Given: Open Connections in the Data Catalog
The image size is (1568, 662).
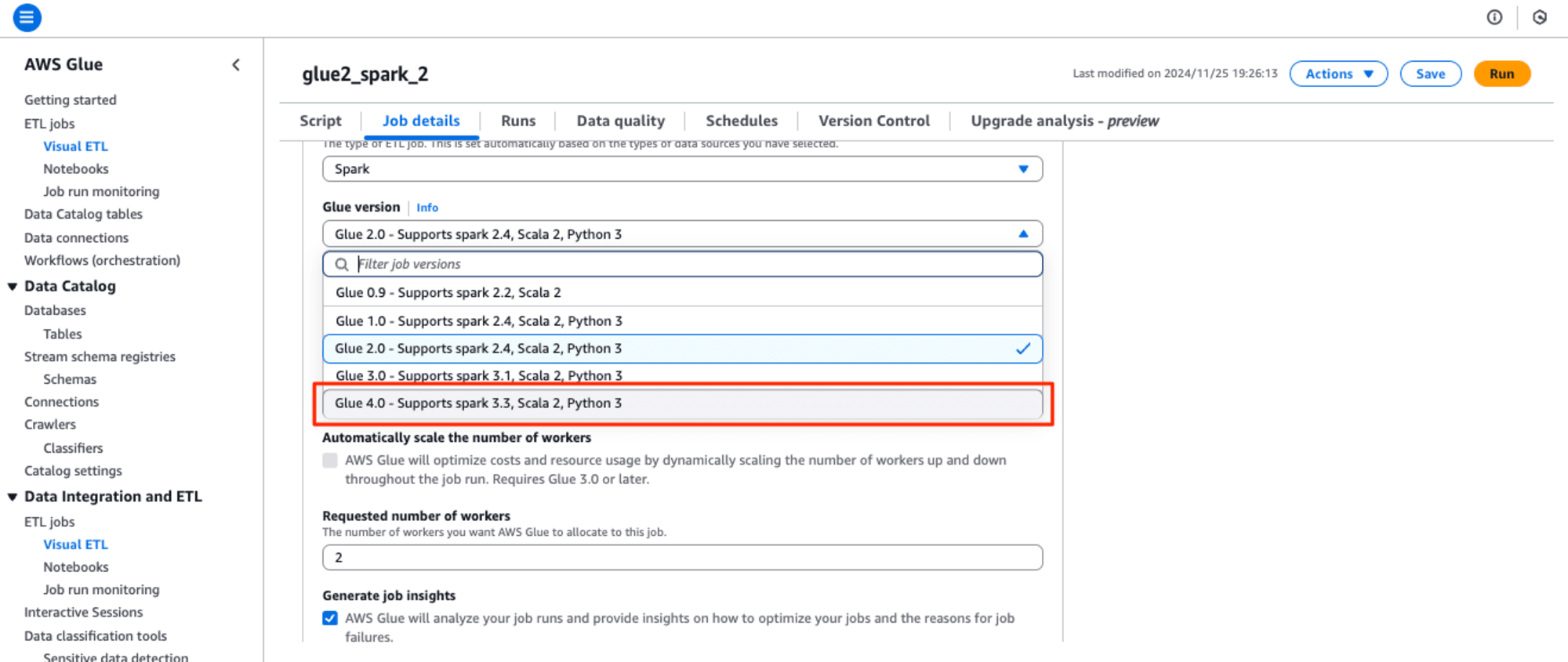Looking at the screenshot, I should pyautogui.click(x=61, y=403).
